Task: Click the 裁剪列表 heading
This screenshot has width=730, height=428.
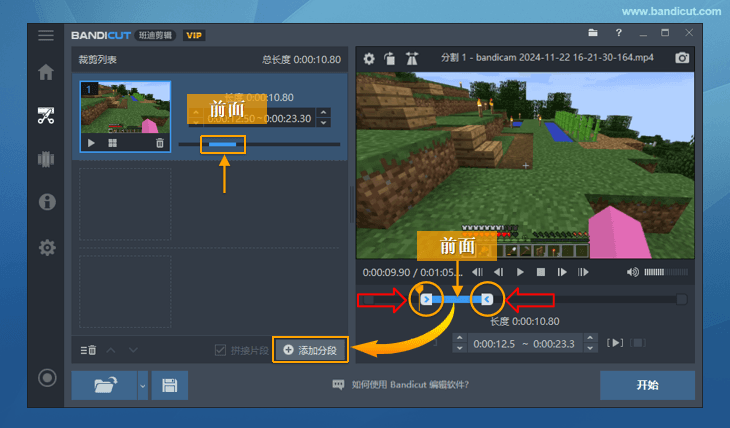Action: (97, 60)
